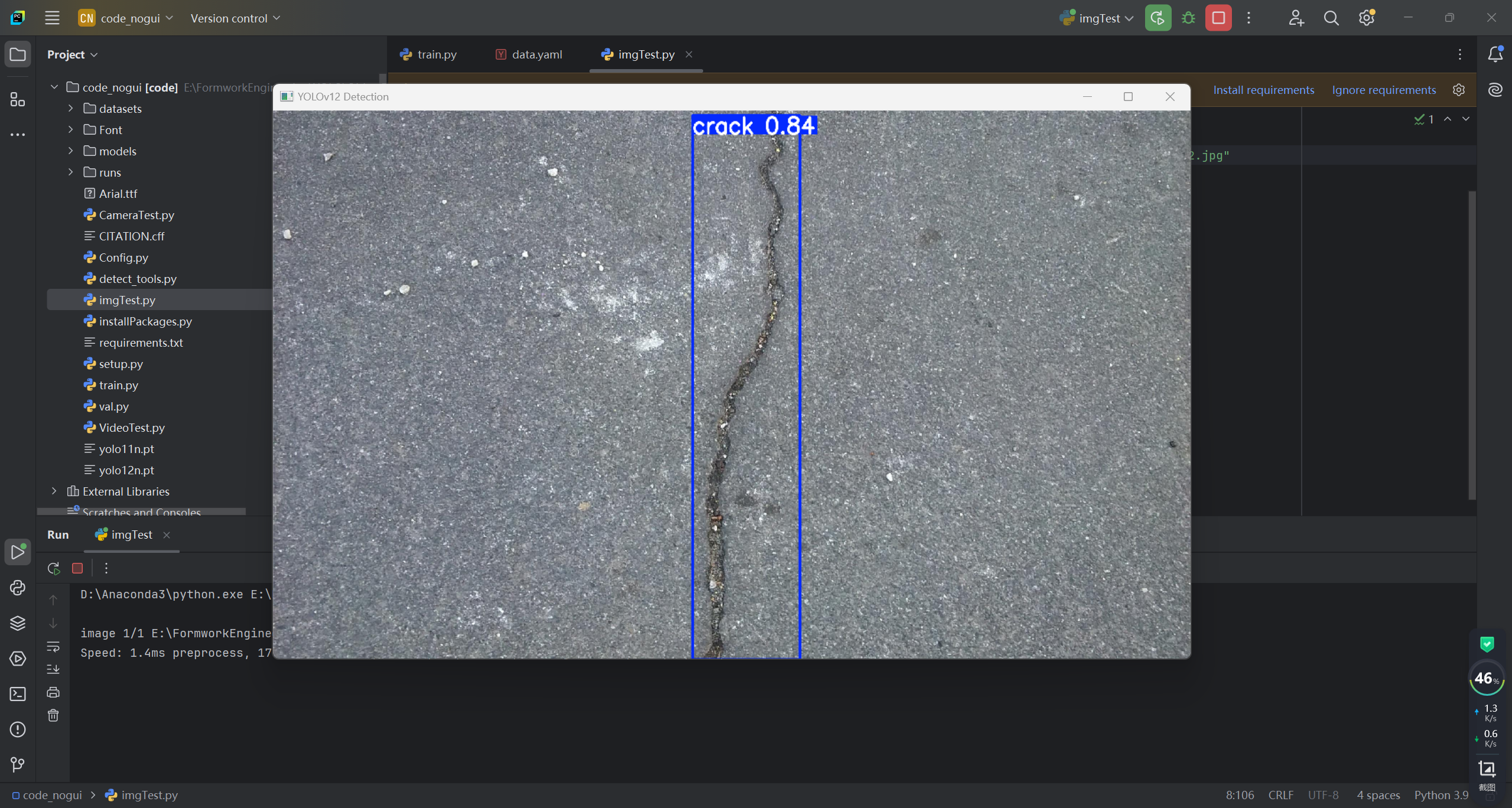Switch to the data.yaml editor tab

tap(529, 54)
